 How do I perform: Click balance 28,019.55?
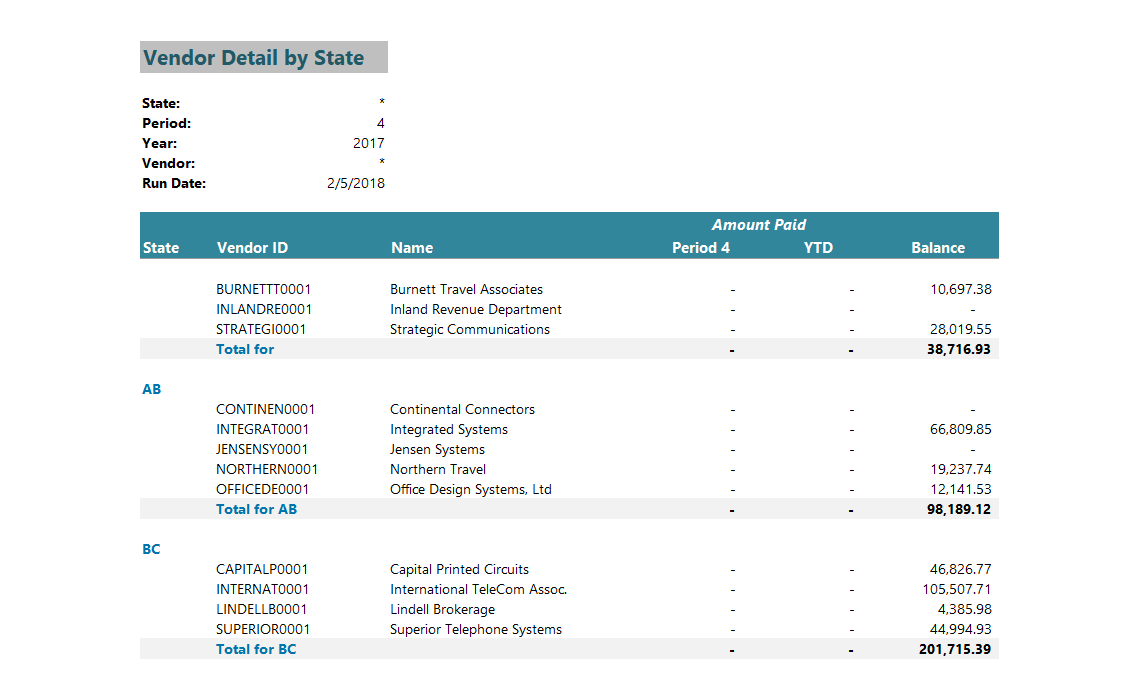960,329
